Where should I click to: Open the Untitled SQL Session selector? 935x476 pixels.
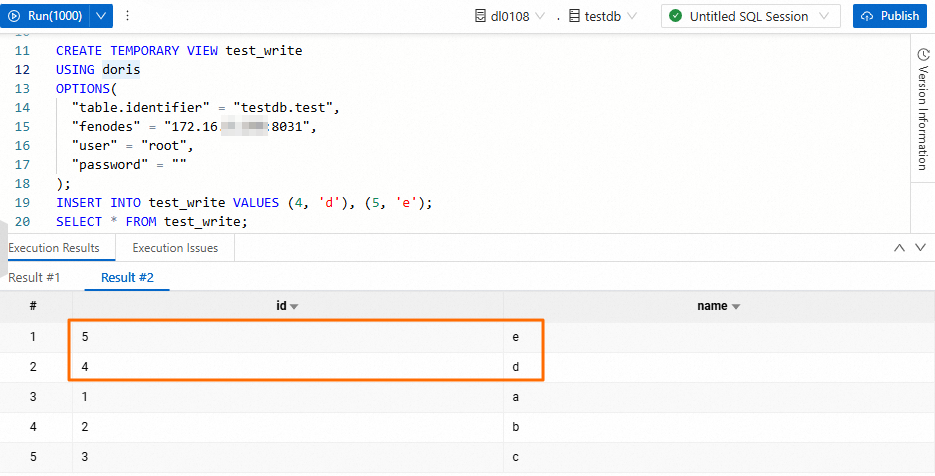tap(750, 16)
